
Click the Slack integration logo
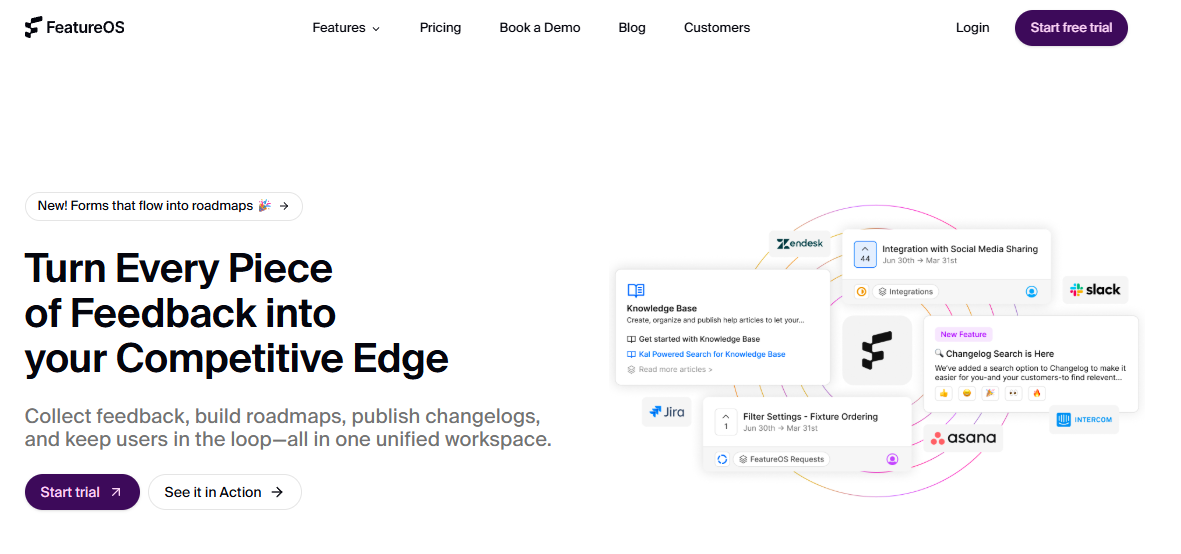point(1095,289)
